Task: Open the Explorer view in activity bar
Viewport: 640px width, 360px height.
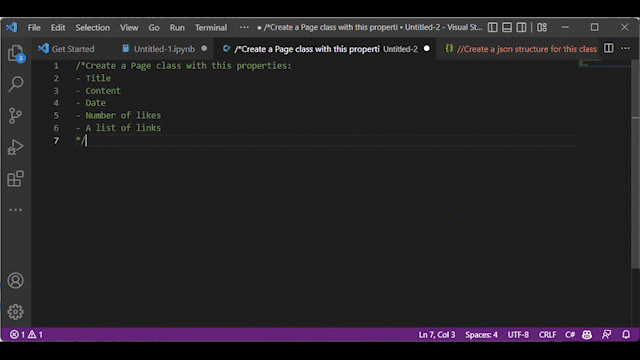Action: pos(16,53)
